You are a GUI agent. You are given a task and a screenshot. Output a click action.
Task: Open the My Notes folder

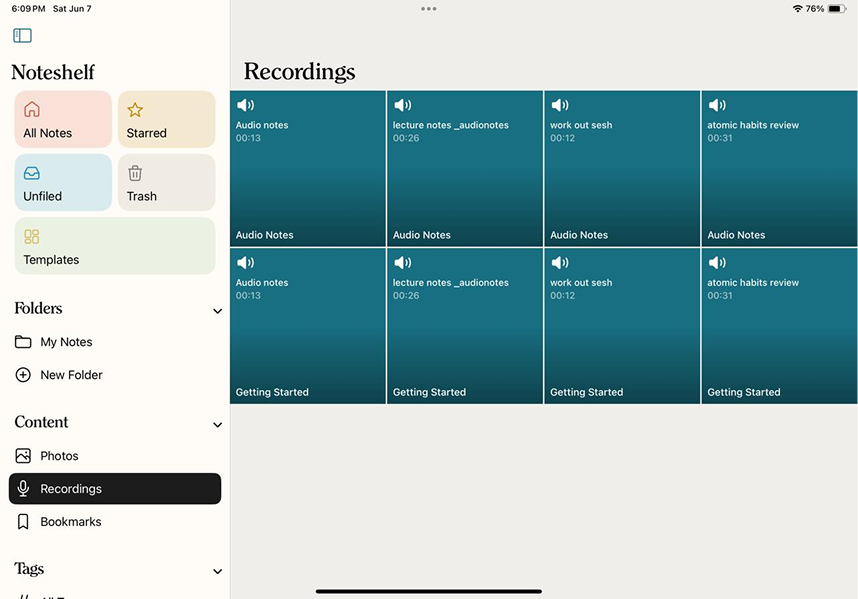66,342
